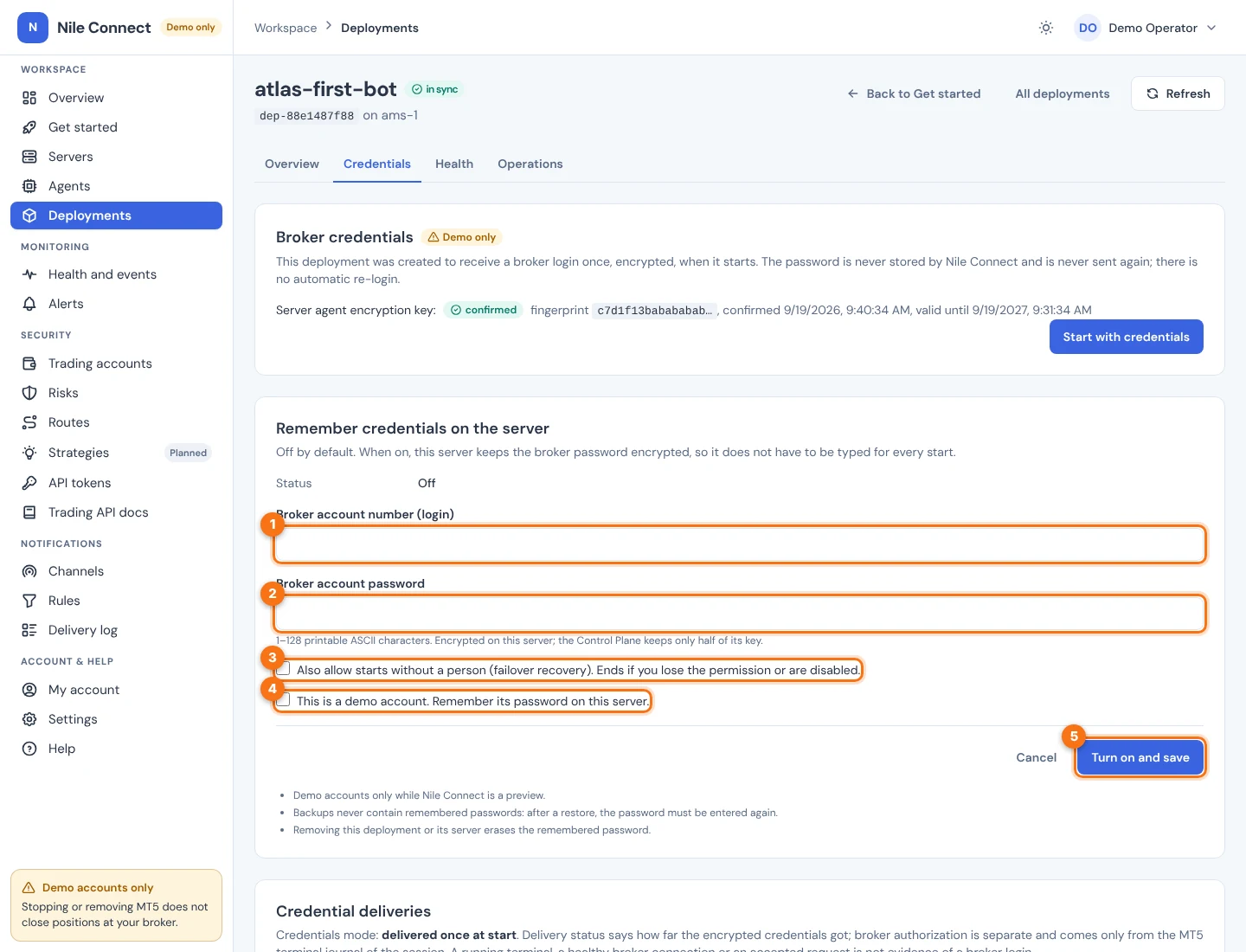Viewport: 1246px width, 952px height.
Task: Check the This is a demo account box
Action: point(283,700)
